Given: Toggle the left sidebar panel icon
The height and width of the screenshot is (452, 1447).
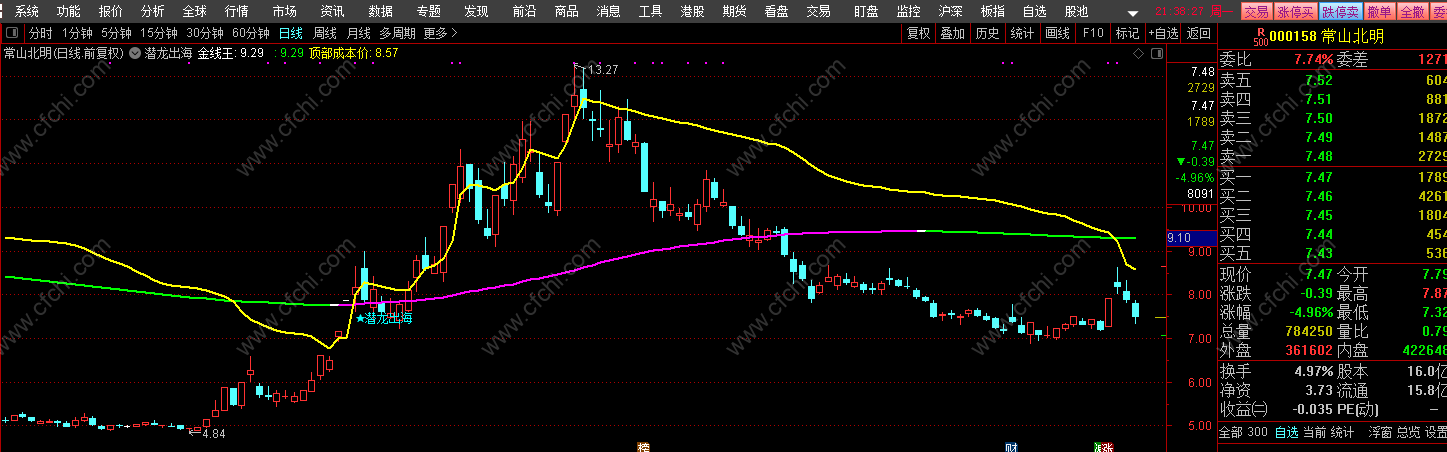Looking at the screenshot, I should [13, 33].
